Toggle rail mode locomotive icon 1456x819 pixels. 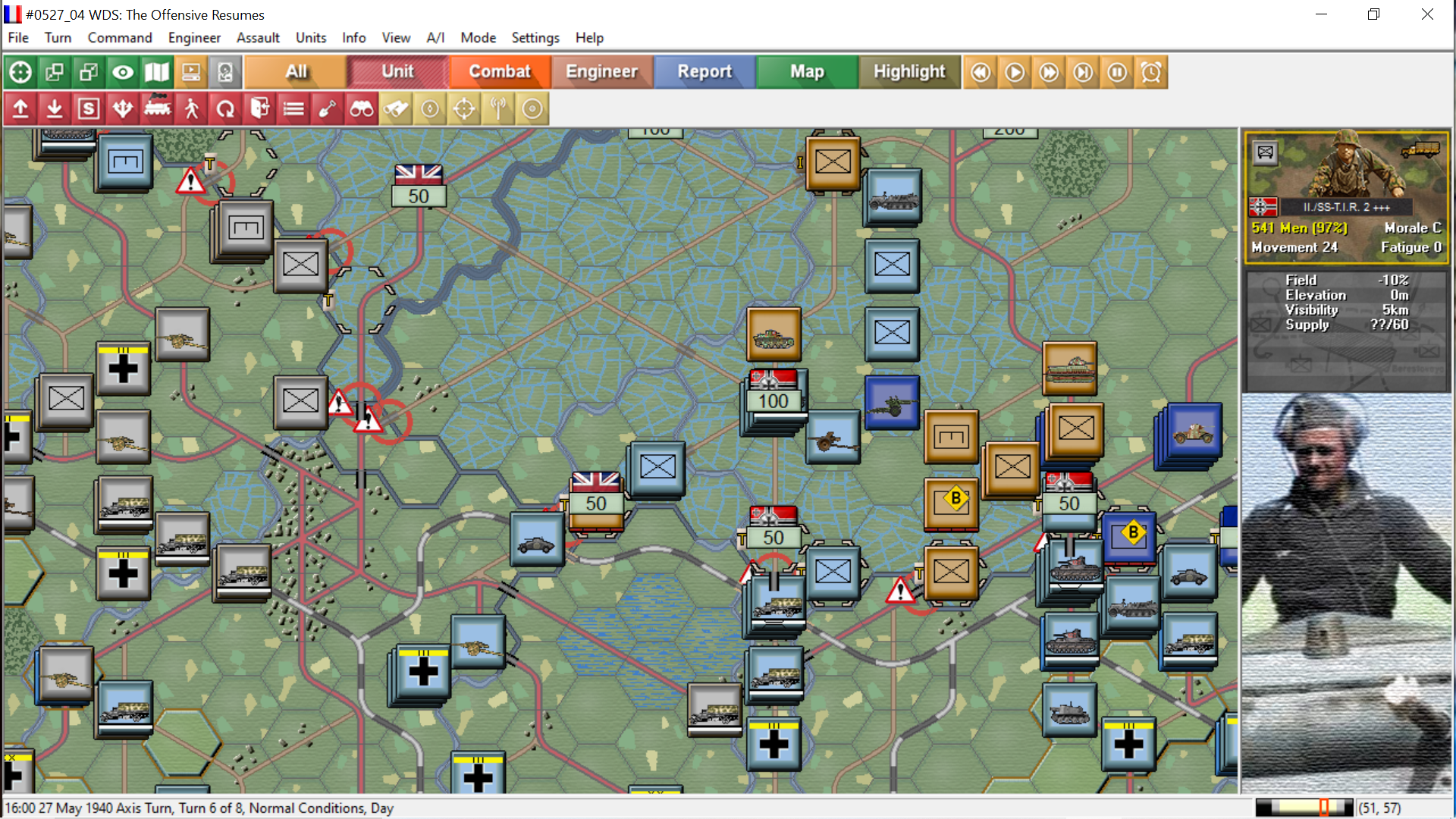pos(157,108)
